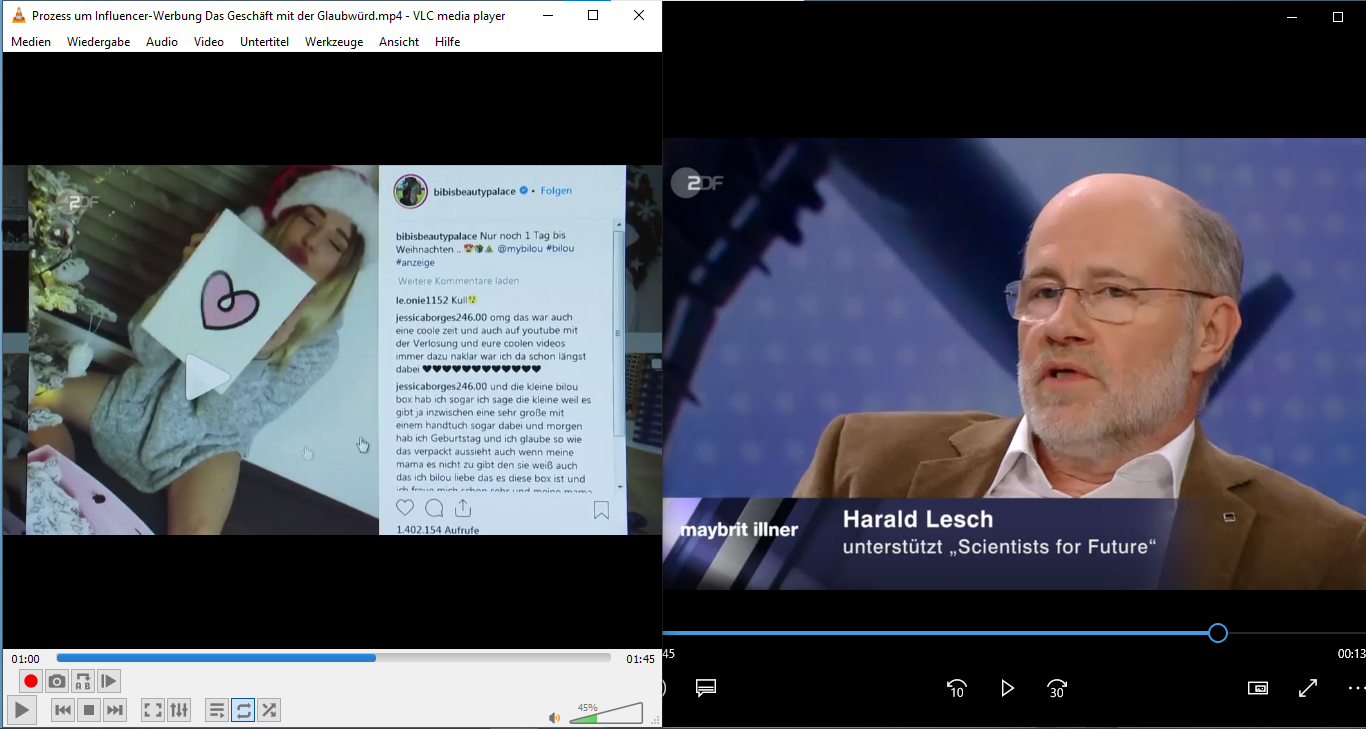Open the Medien menu
1366x729 pixels.
[x=31, y=42]
